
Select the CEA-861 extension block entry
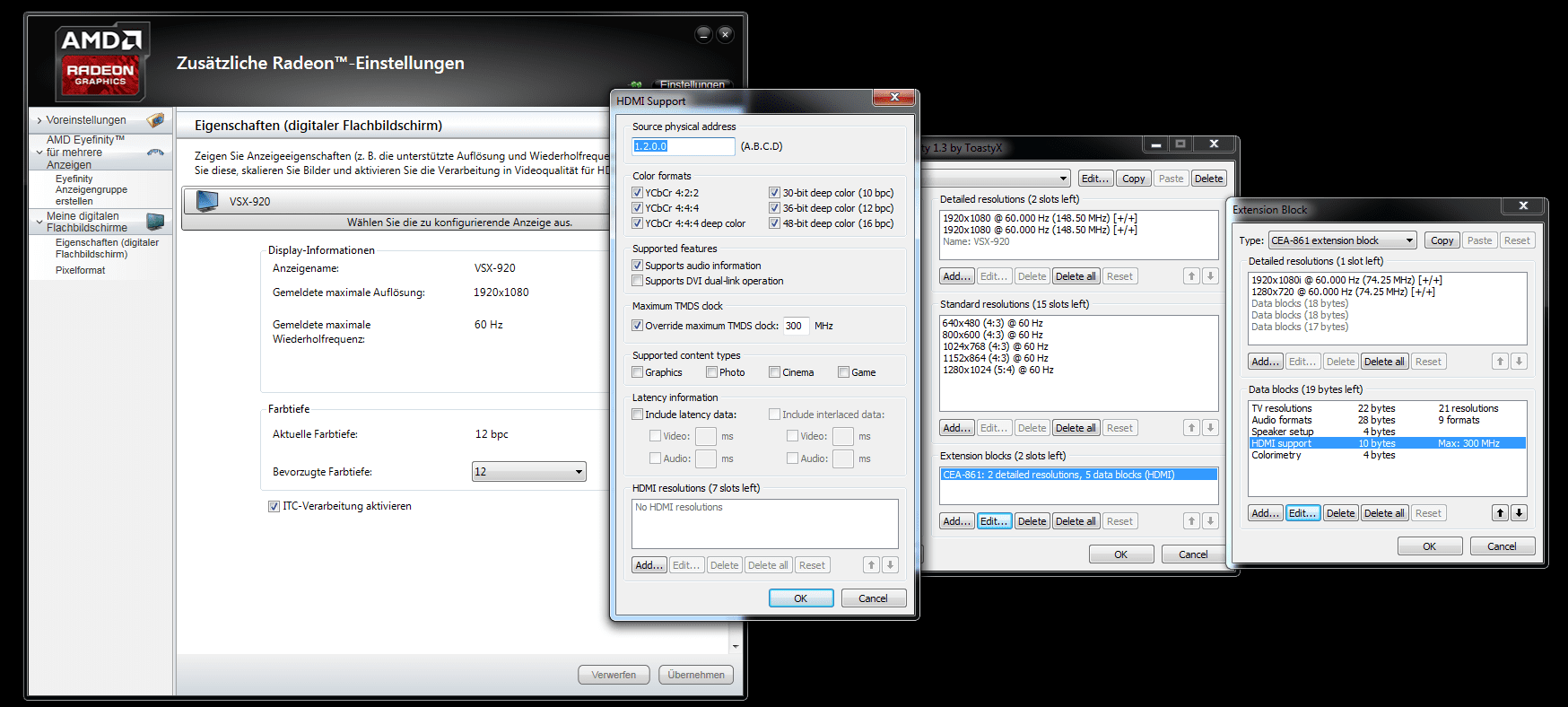pyautogui.click(x=1079, y=475)
